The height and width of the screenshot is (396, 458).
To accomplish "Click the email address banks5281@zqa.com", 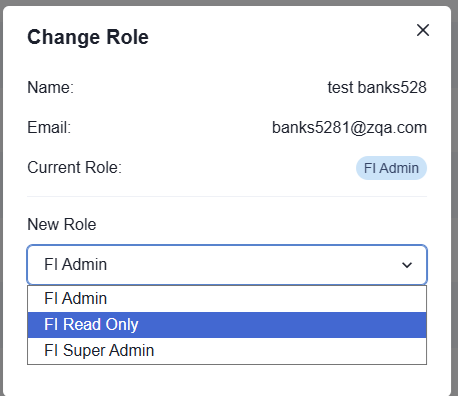I will pyautogui.click(x=349, y=128).
